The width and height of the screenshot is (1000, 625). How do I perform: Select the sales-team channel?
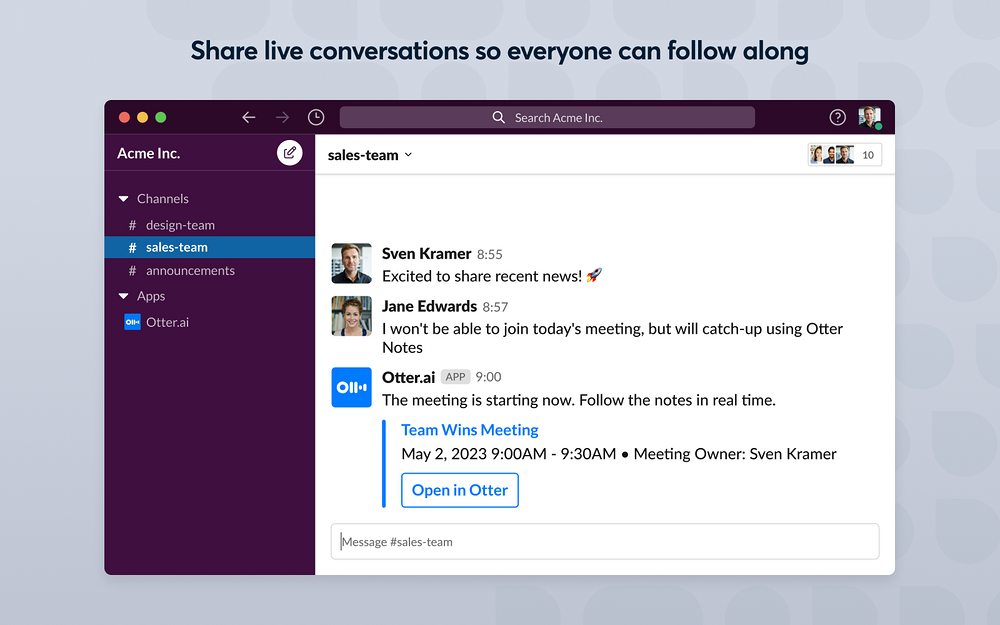pyautogui.click(x=210, y=247)
